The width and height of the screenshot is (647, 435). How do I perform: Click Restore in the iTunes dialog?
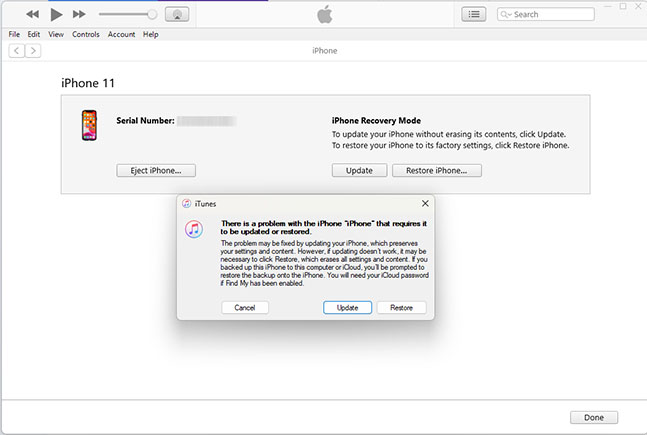click(401, 307)
